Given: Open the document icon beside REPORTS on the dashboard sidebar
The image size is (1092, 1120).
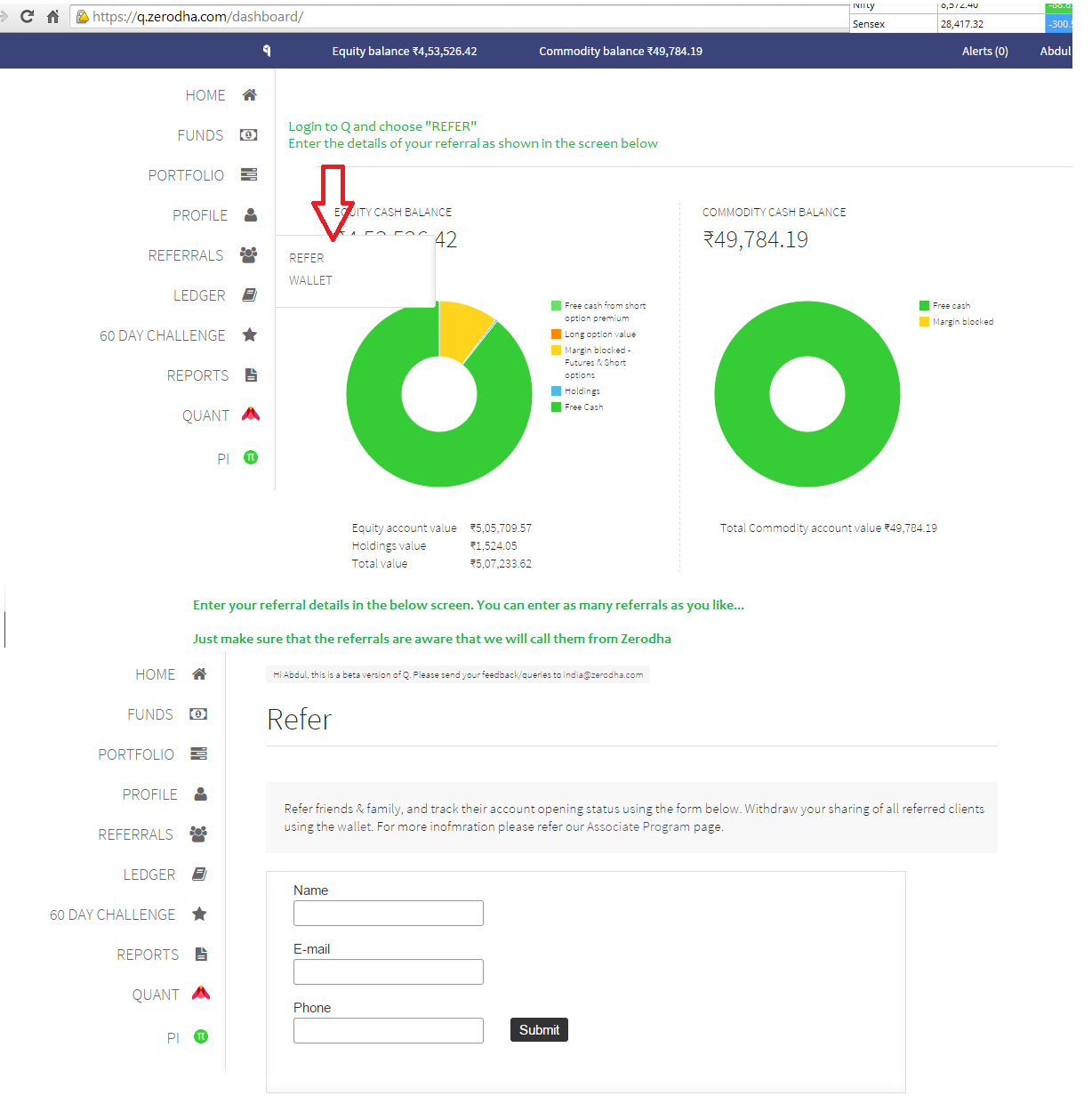Looking at the screenshot, I should tap(251, 375).
